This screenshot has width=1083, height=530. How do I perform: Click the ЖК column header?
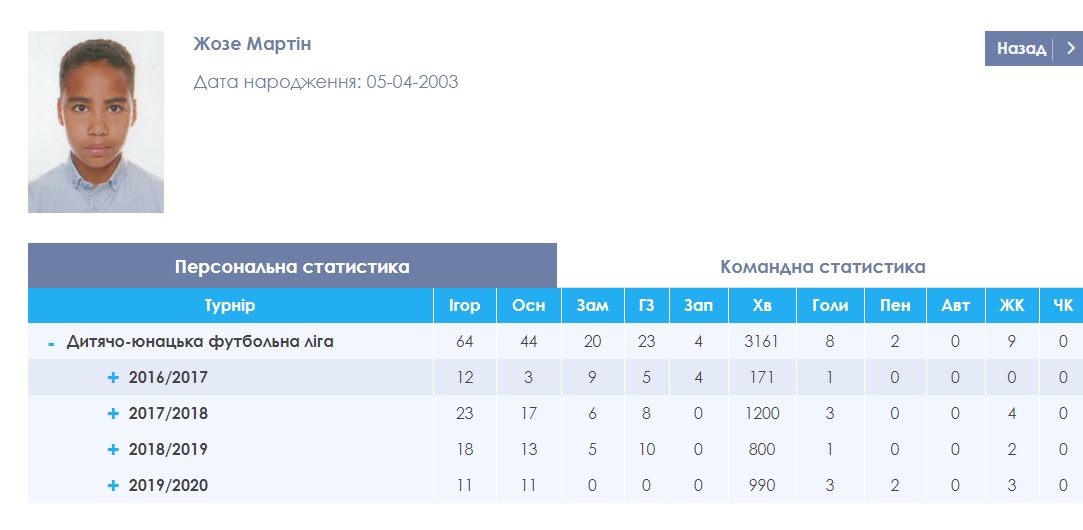click(x=1011, y=306)
